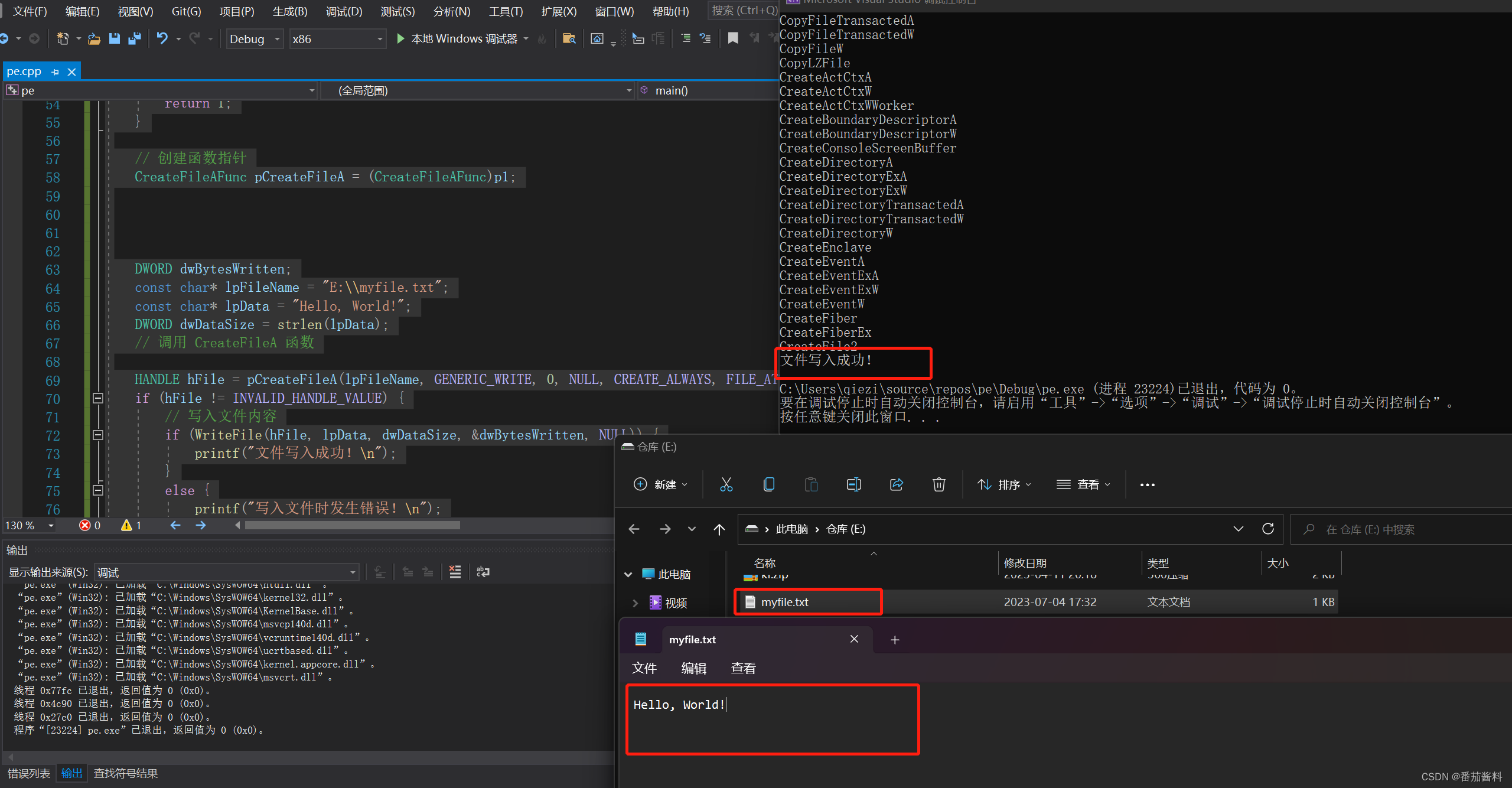
Task: Click the Delete trash icon in File Explorer
Action: (x=939, y=485)
